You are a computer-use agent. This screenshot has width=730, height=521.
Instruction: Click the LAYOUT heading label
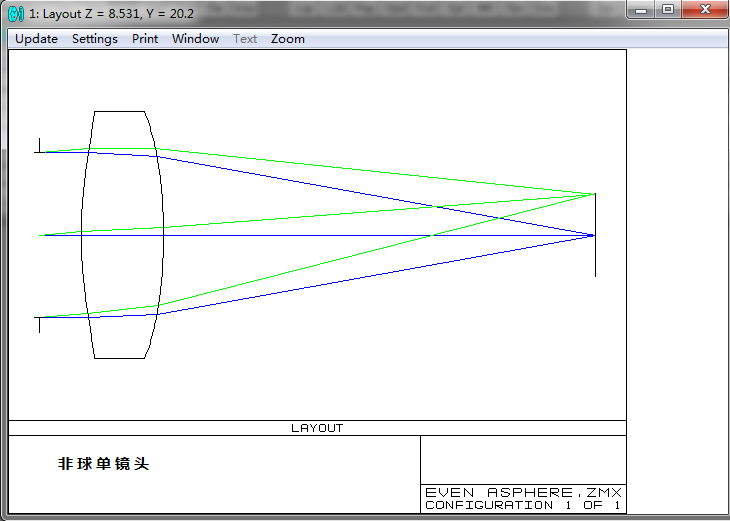click(x=317, y=428)
